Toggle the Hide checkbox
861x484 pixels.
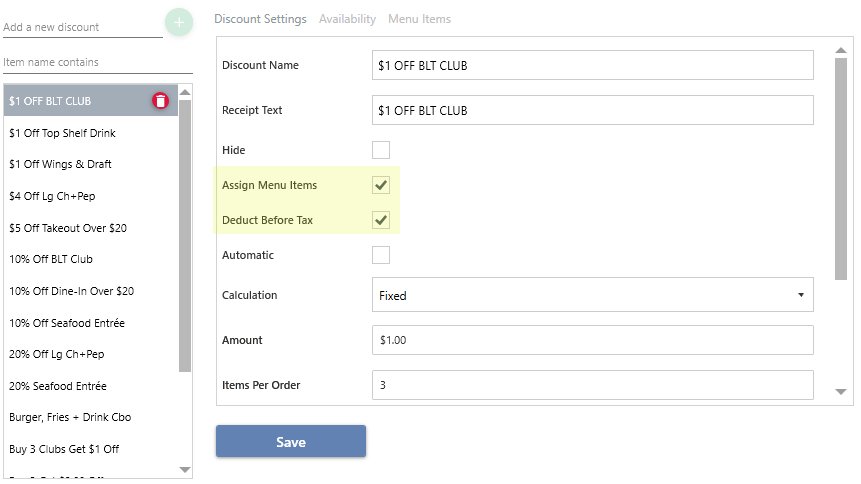(381, 150)
